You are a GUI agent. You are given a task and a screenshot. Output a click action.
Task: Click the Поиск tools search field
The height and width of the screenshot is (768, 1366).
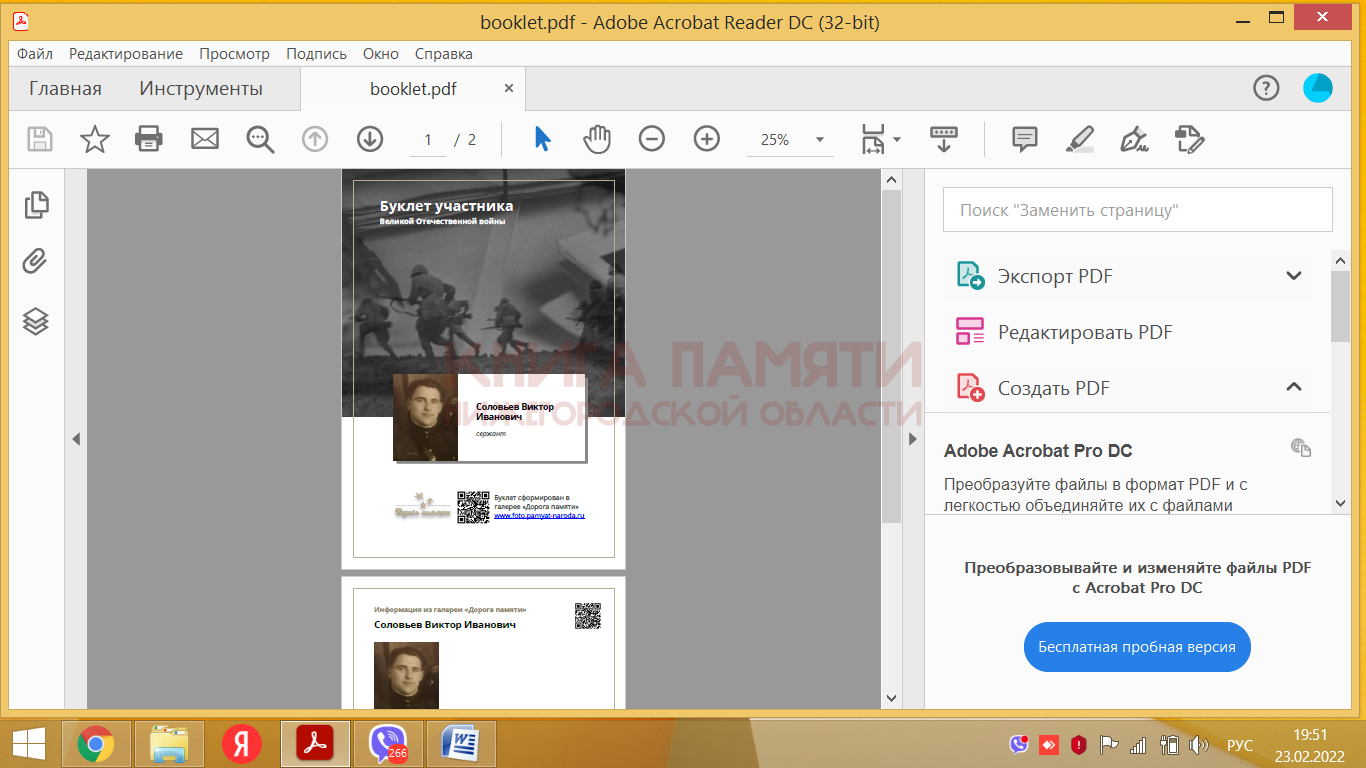pyautogui.click(x=1138, y=210)
